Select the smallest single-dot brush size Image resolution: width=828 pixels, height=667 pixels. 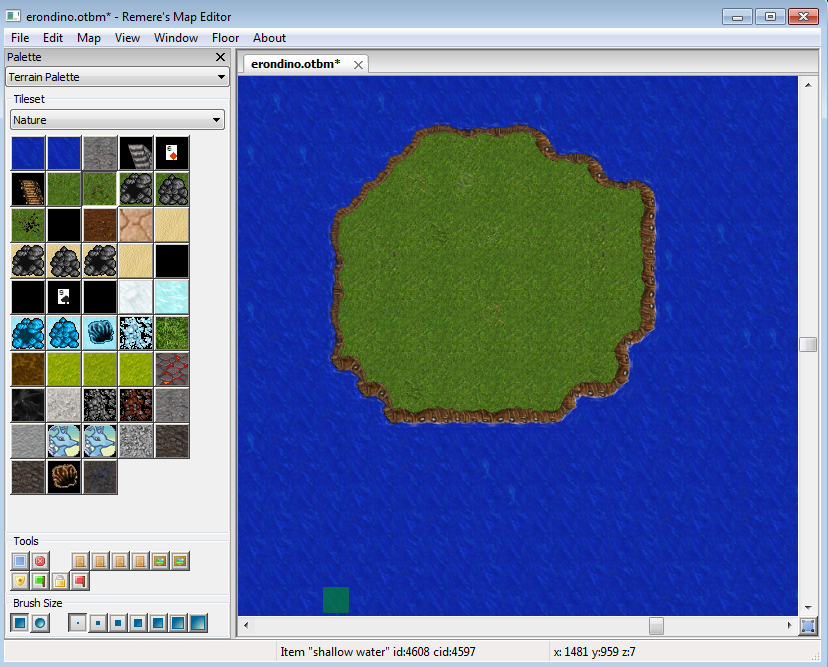click(x=78, y=623)
